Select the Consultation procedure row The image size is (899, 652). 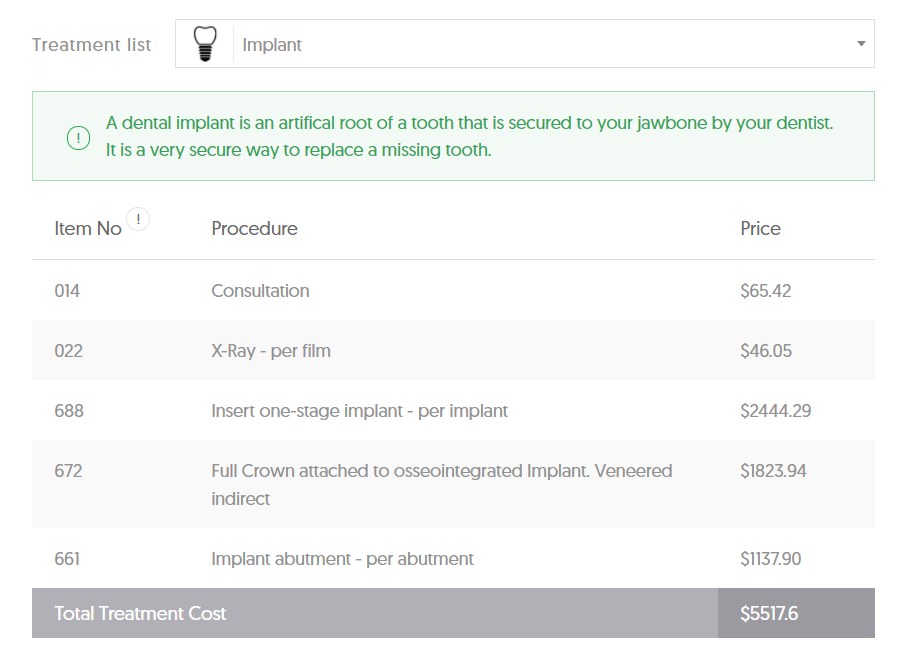tap(453, 291)
